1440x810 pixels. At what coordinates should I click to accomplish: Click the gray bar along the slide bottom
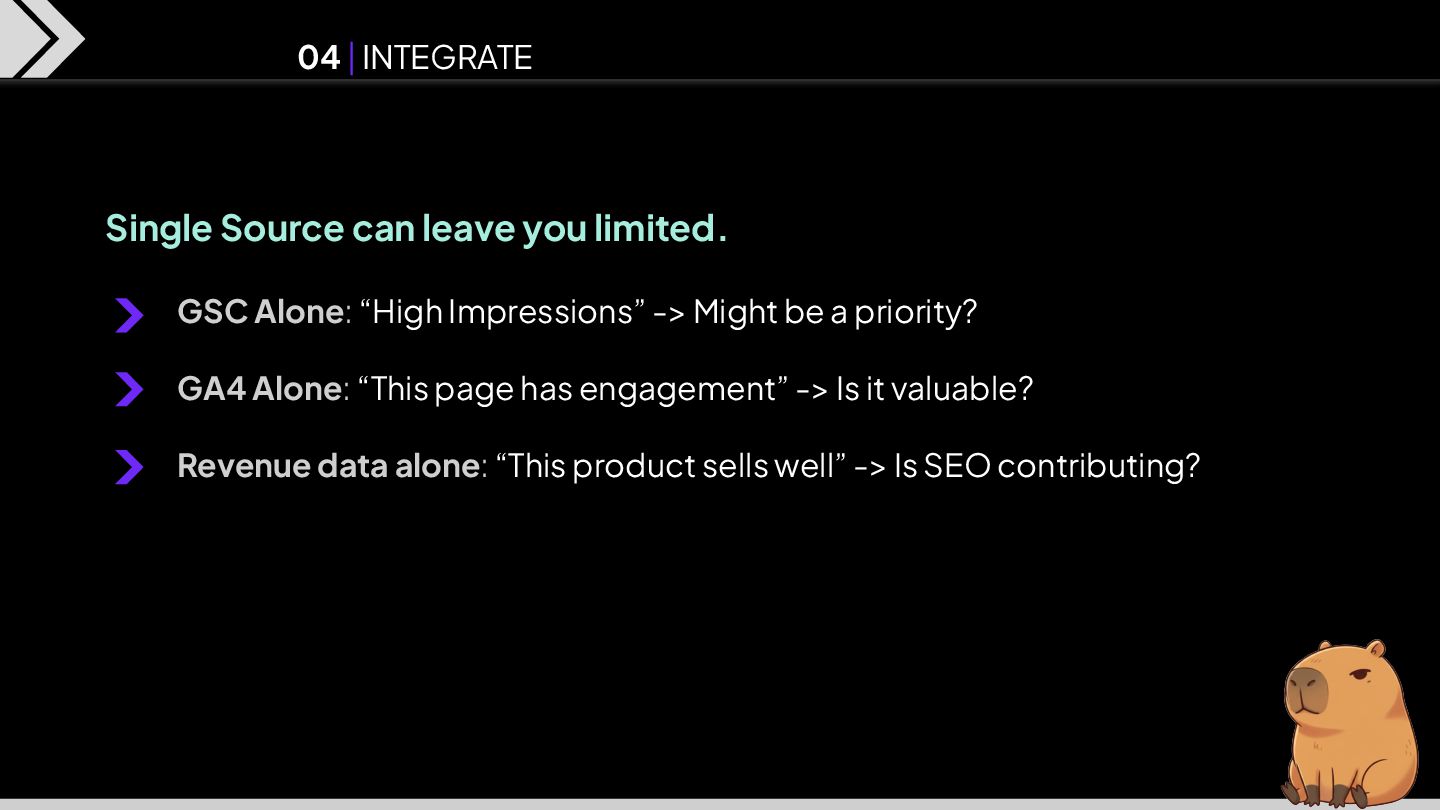point(640,804)
